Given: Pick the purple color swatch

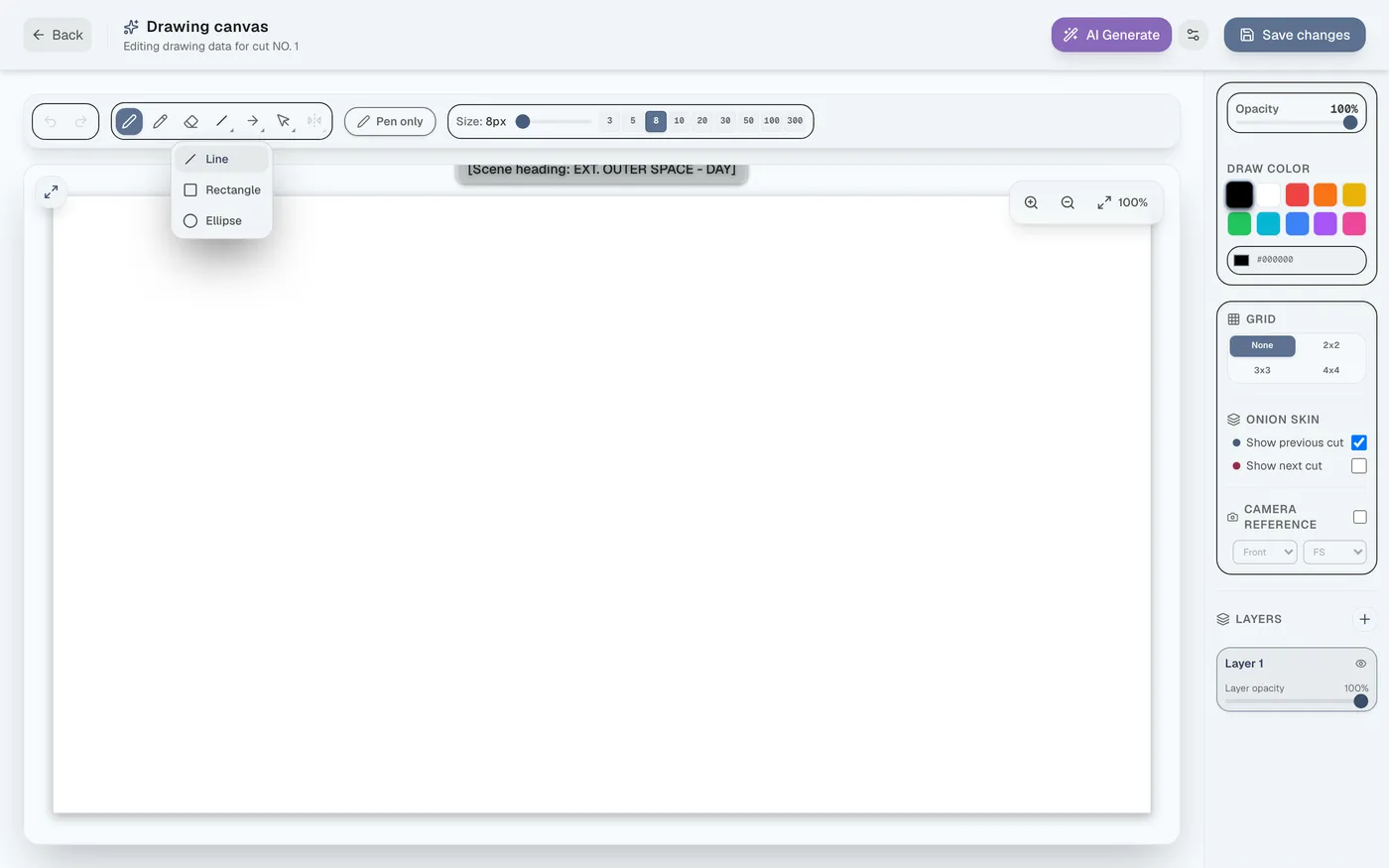Looking at the screenshot, I should 1326,224.
